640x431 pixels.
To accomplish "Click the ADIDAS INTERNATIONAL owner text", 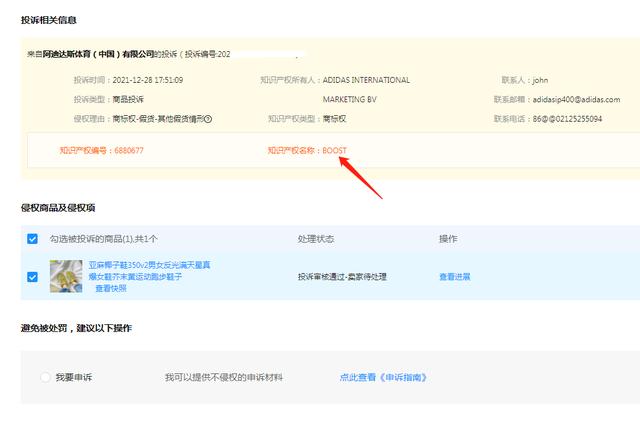I will [366, 80].
